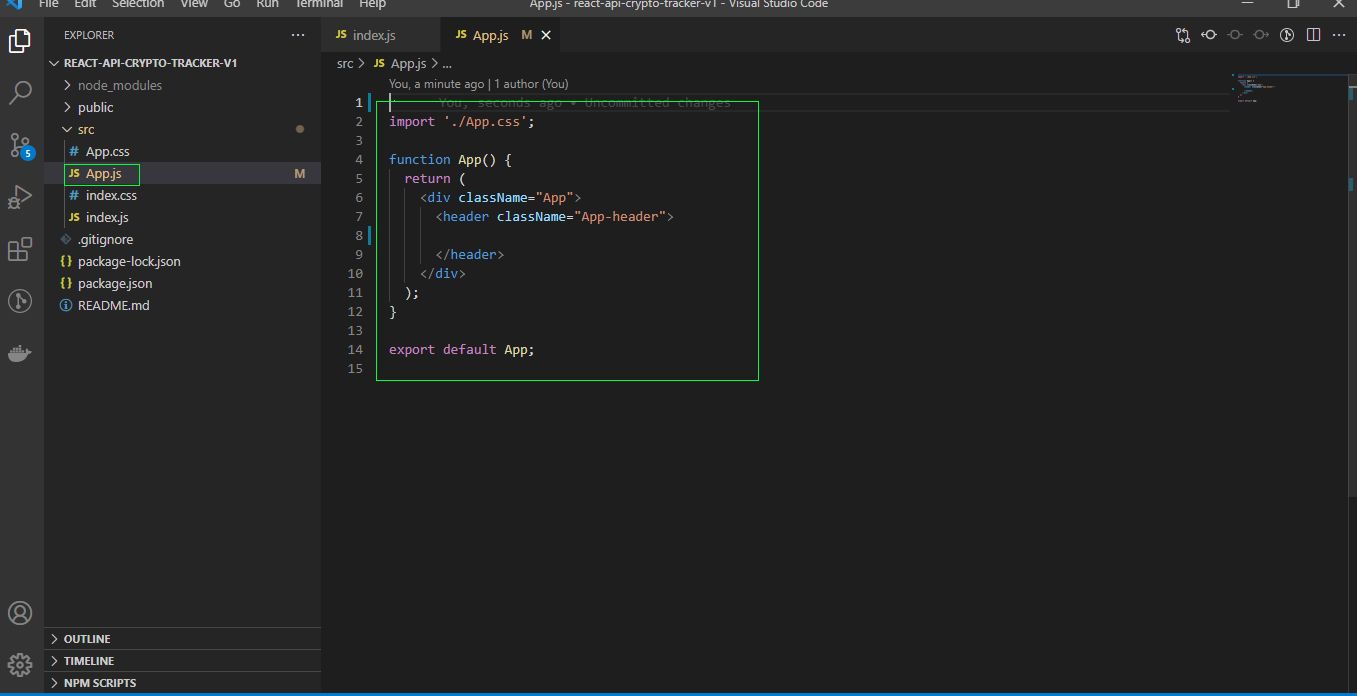
Task: Open the Run and Debug view
Action: tap(20, 197)
